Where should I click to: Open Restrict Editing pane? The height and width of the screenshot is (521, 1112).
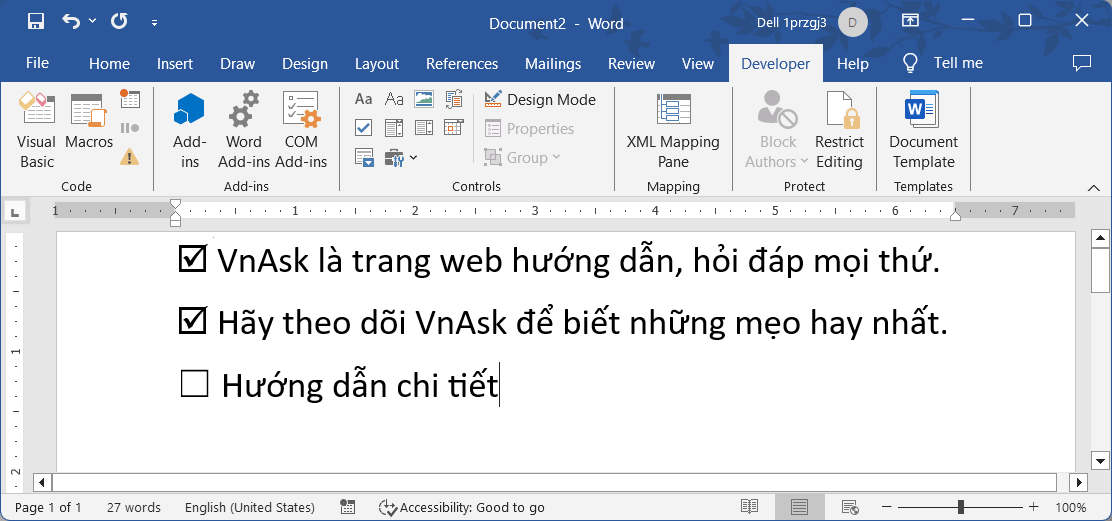pyautogui.click(x=840, y=130)
